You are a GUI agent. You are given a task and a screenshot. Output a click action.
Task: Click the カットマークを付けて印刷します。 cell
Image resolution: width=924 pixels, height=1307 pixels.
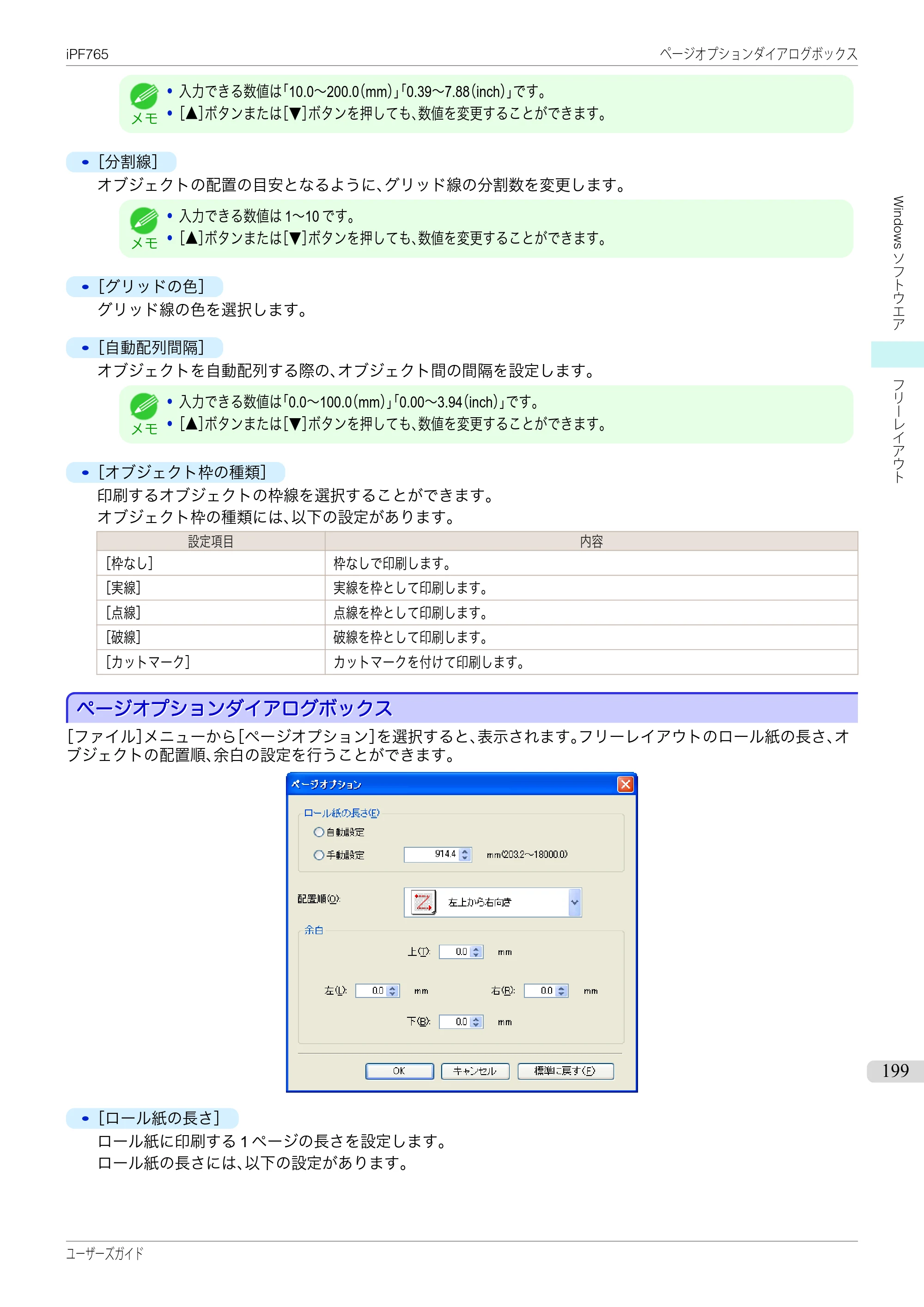coord(591,662)
